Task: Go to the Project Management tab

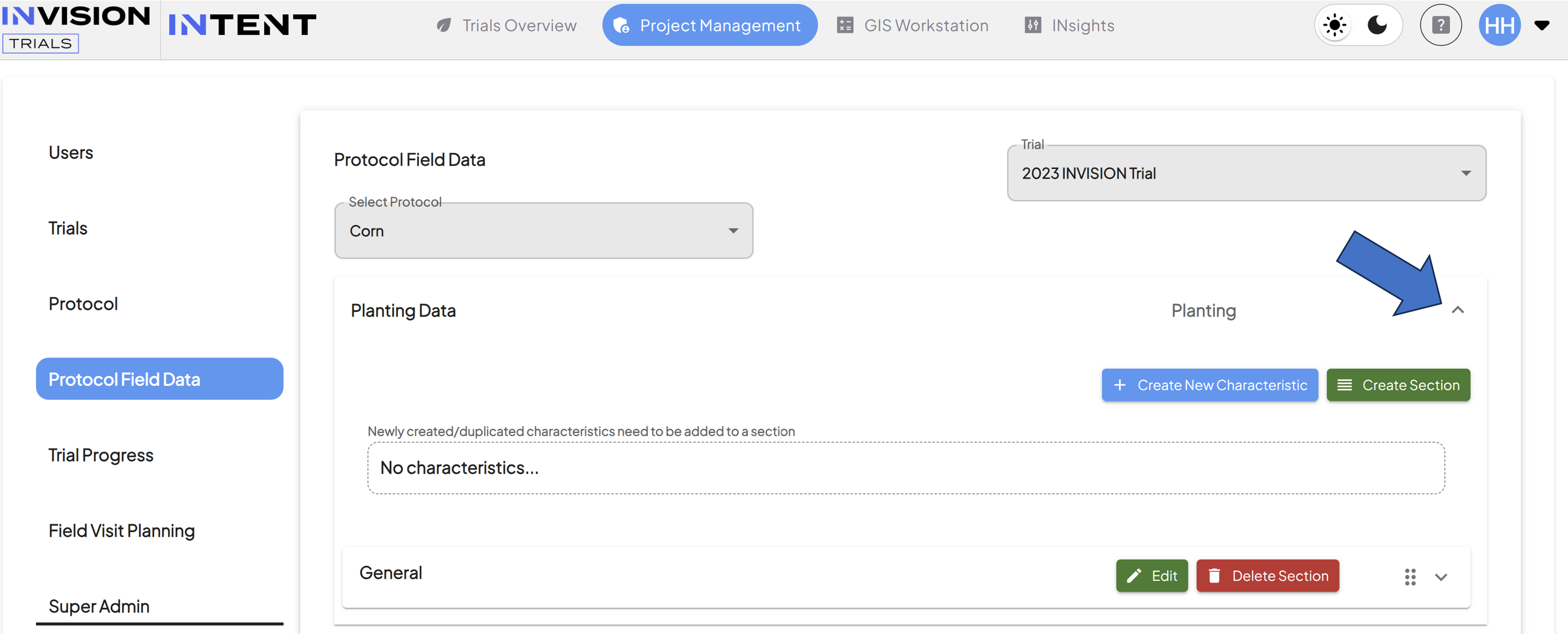Action: pos(709,25)
